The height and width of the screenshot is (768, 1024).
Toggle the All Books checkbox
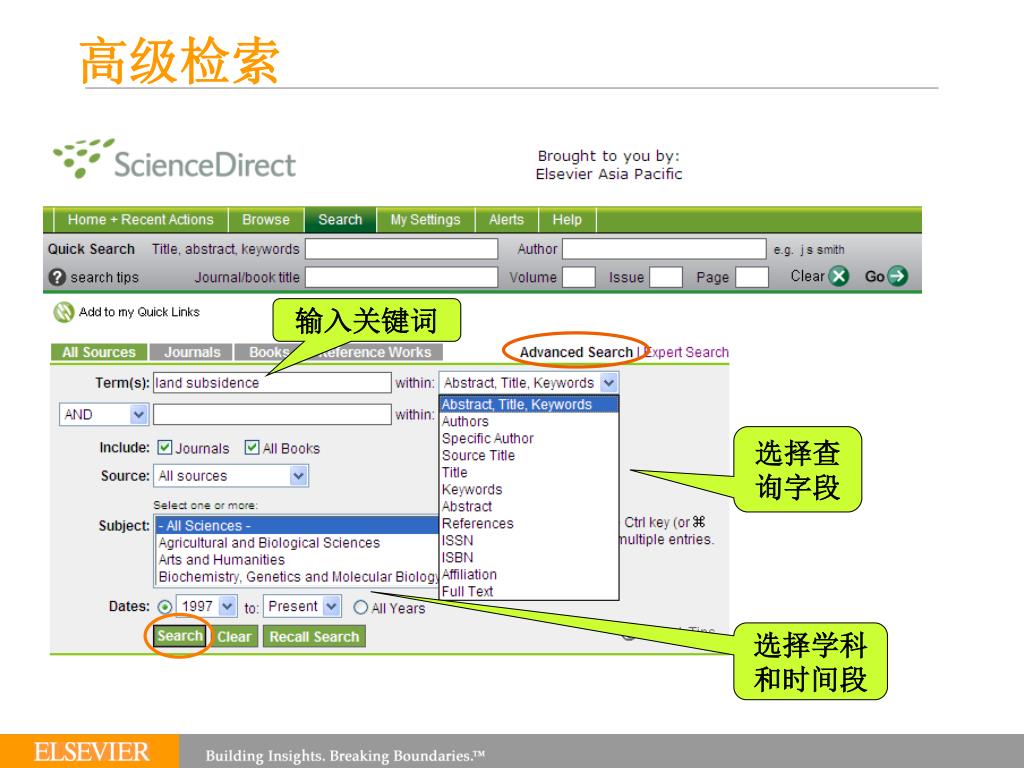tap(251, 447)
